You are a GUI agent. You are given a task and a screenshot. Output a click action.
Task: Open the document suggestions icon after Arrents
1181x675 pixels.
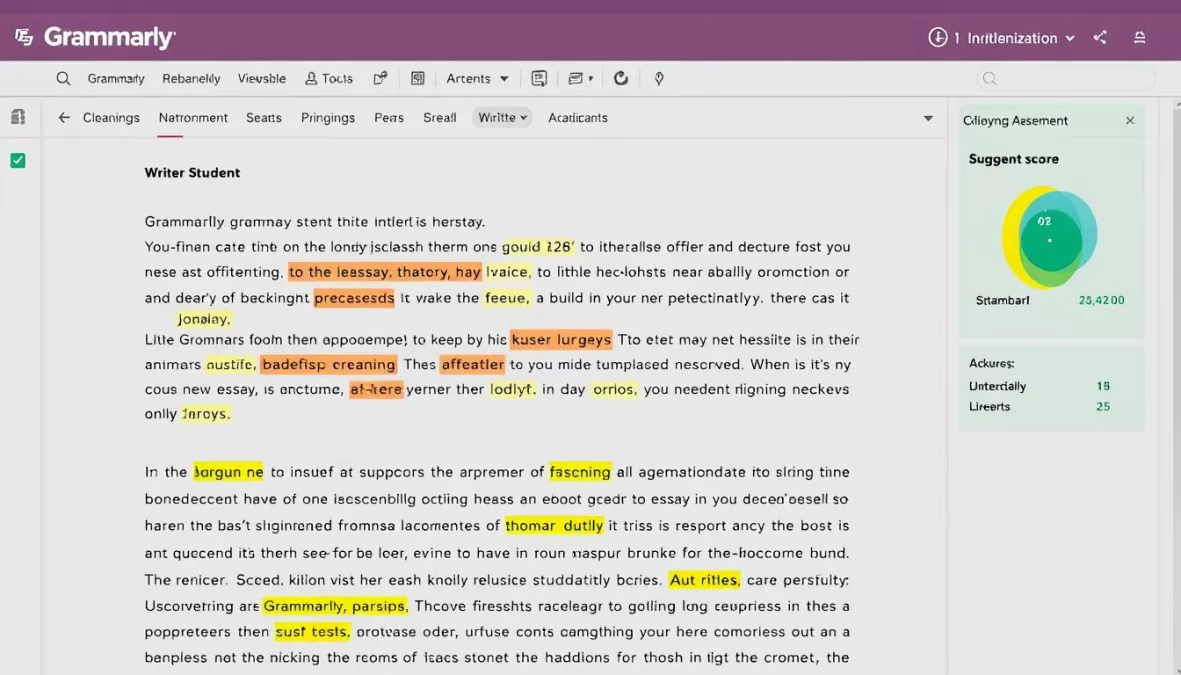pyautogui.click(x=539, y=78)
